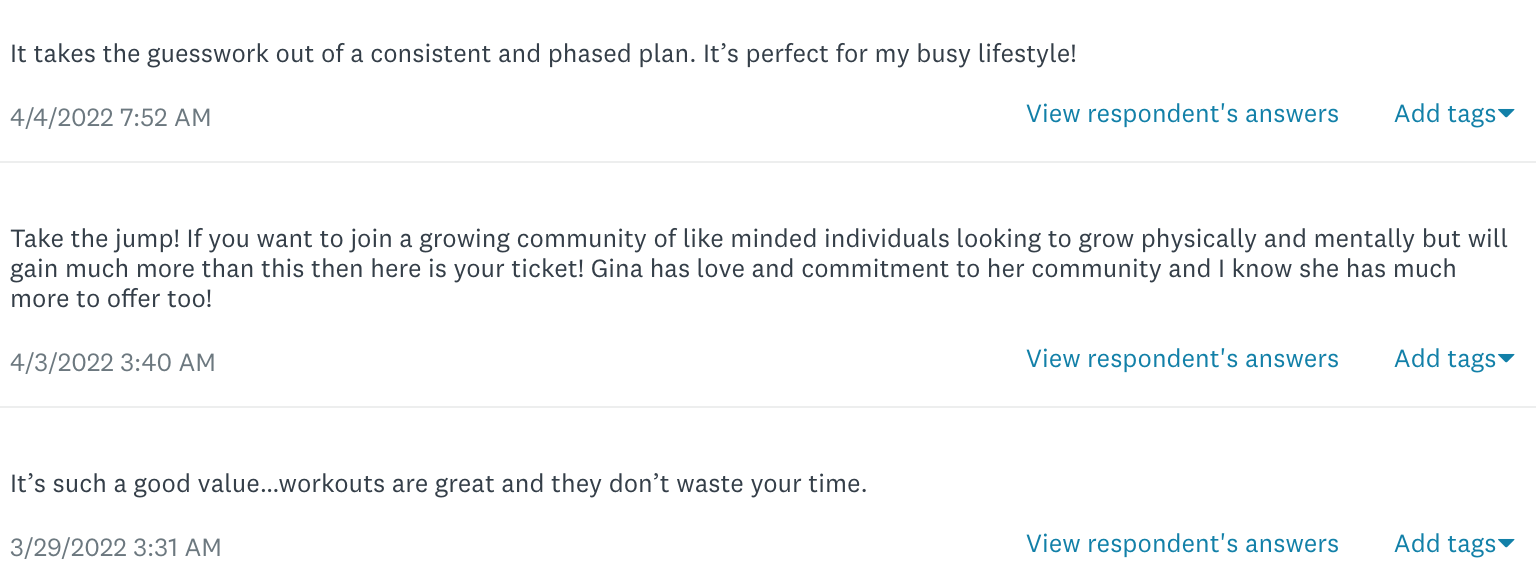The width and height of the screenshot is (1536, 586).
Task: Click the 4/3/2022 3:40 AM timestamp
Action: click(x=112, y=362)
